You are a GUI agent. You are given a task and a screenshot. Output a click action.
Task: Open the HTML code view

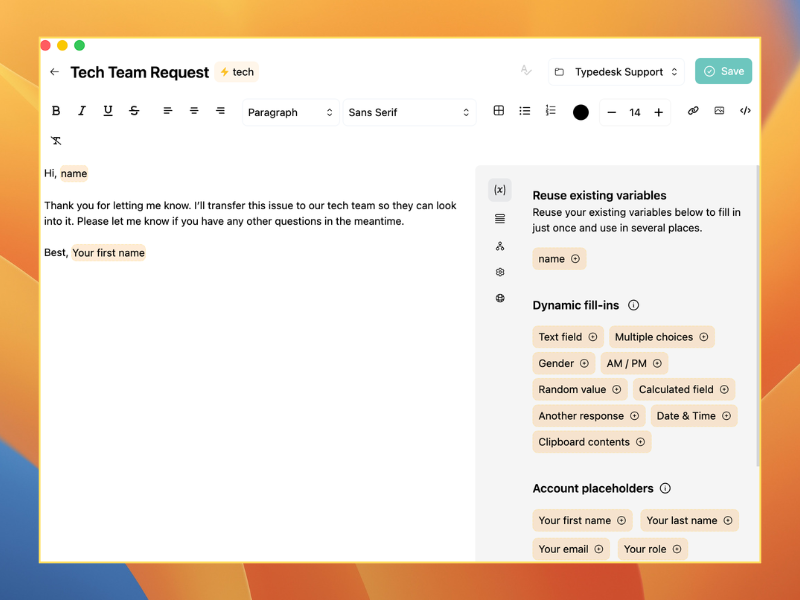pos(745,111)
